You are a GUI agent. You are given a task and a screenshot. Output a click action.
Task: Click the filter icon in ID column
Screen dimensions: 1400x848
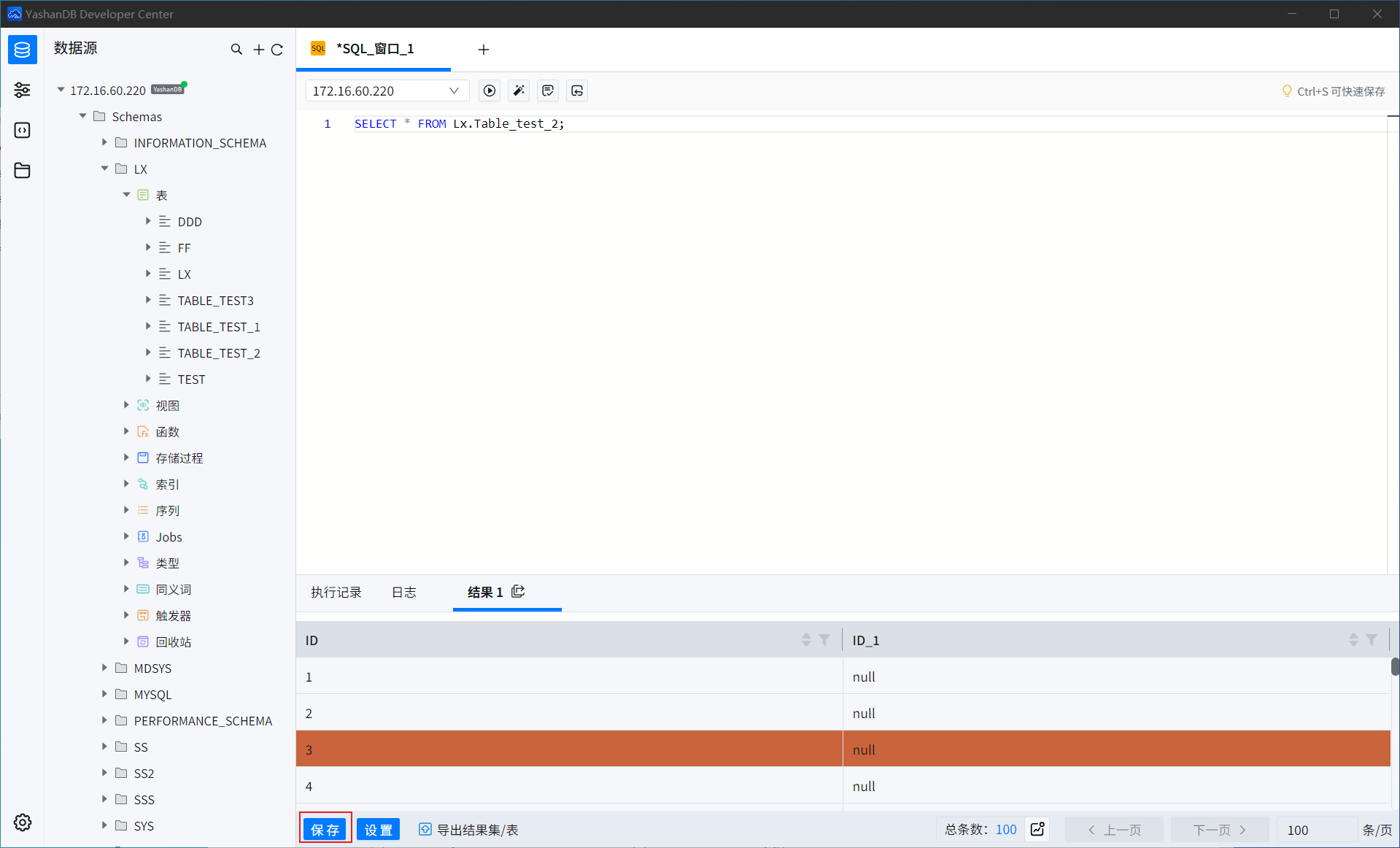(824, 640)
